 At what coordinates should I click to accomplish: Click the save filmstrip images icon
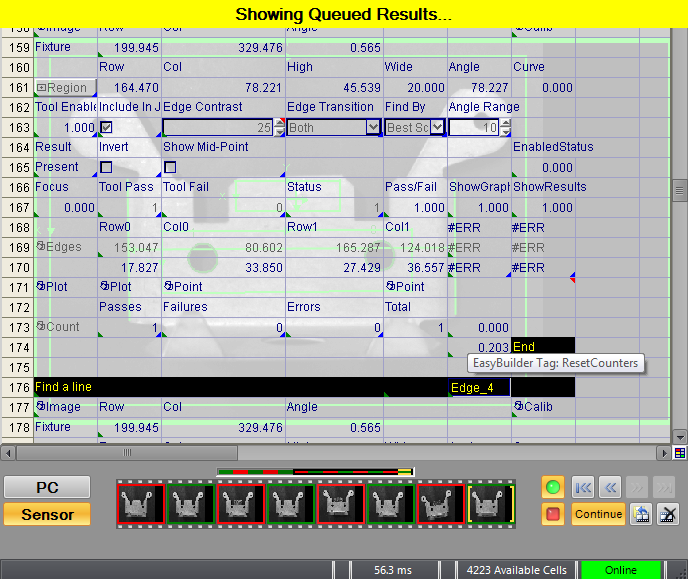[x=643, y=514]
